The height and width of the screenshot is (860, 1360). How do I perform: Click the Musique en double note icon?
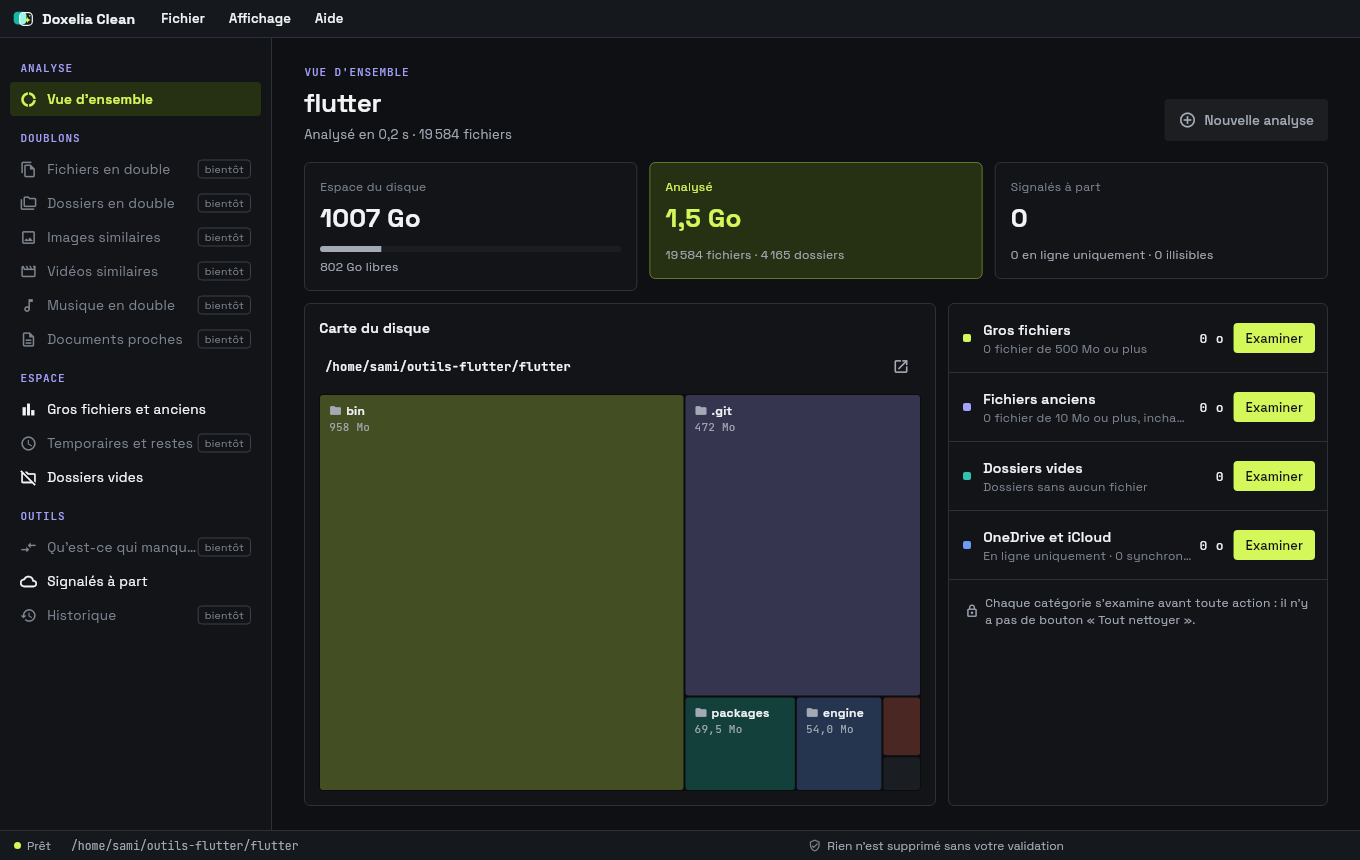click(x=29, y=305)
